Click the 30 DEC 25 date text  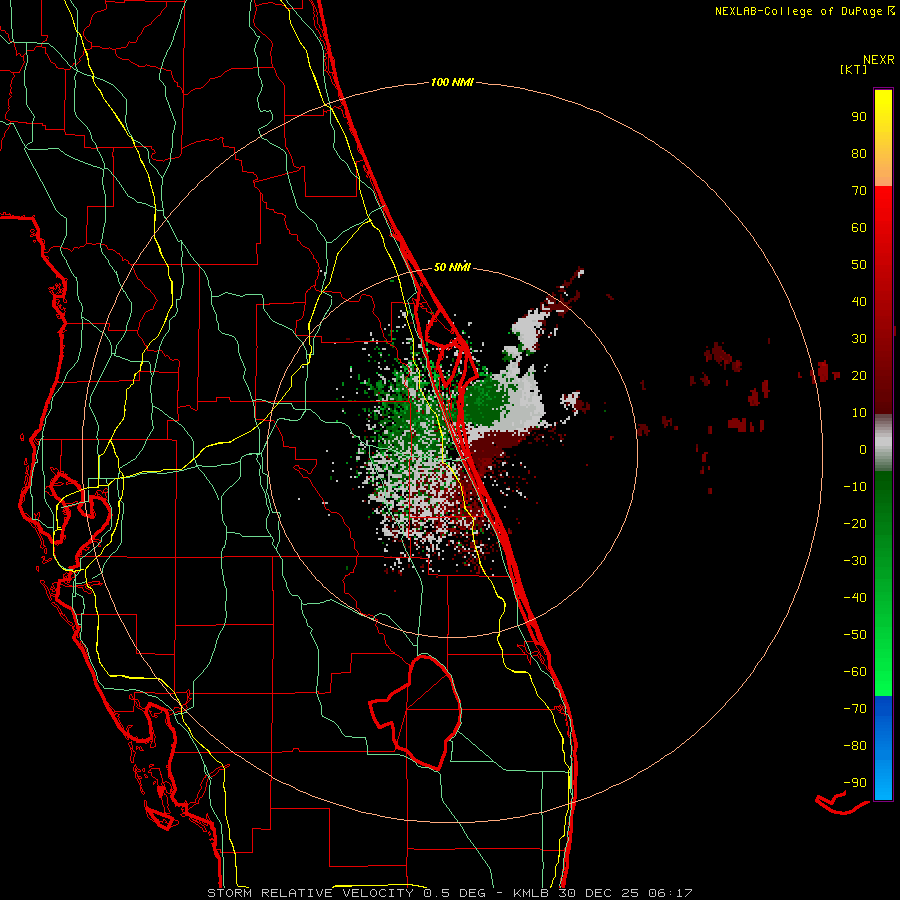point(598,893)
